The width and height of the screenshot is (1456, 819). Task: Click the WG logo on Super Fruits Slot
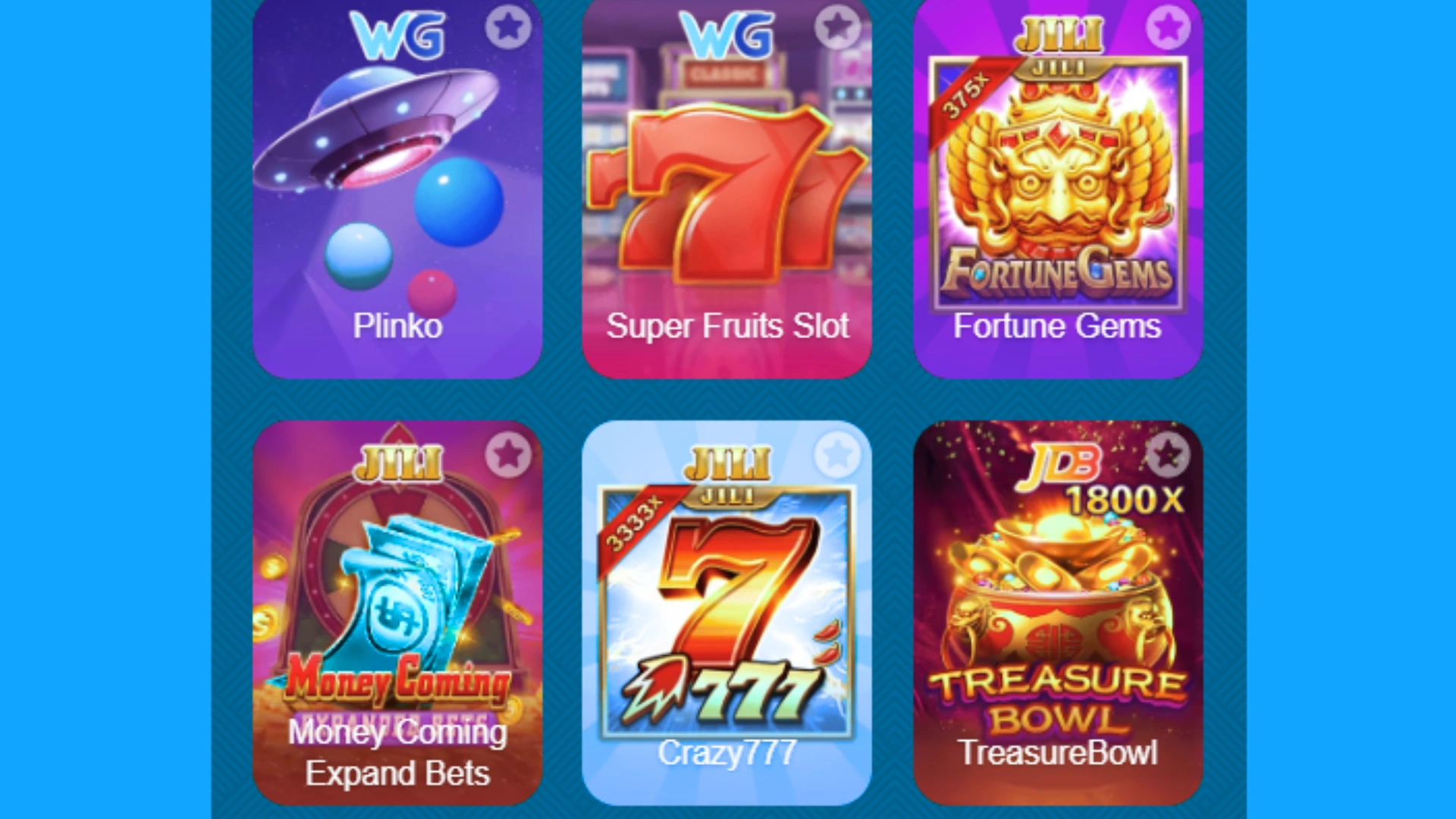[726, 35]
